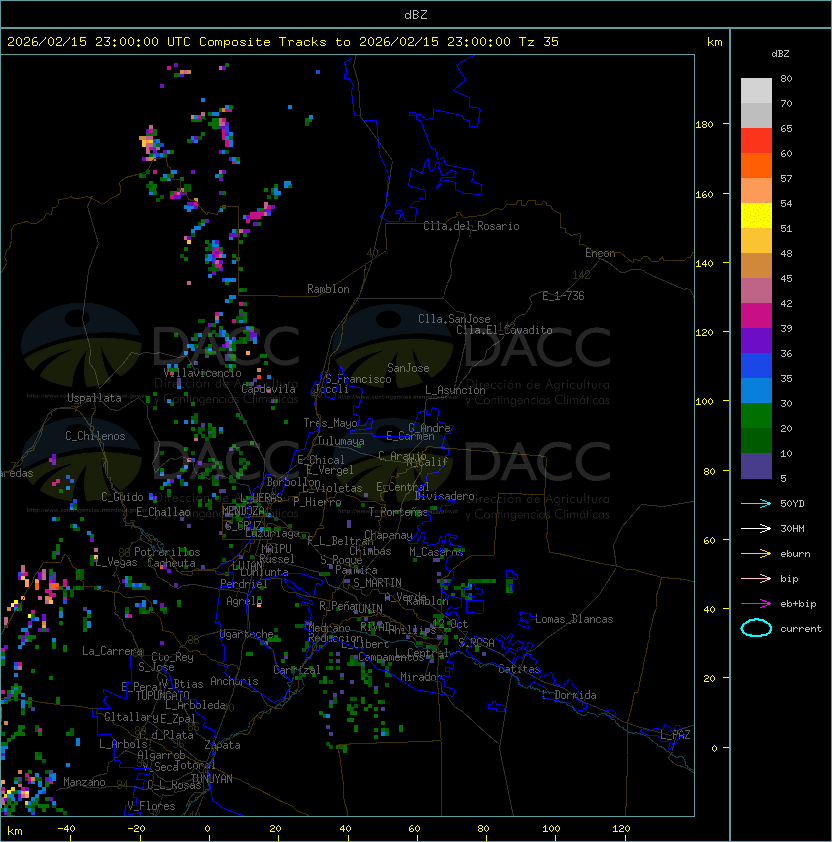Click the 'Clla.del_Rosario' map label
This screenshot has width=832, height=842.
(471, 226)
